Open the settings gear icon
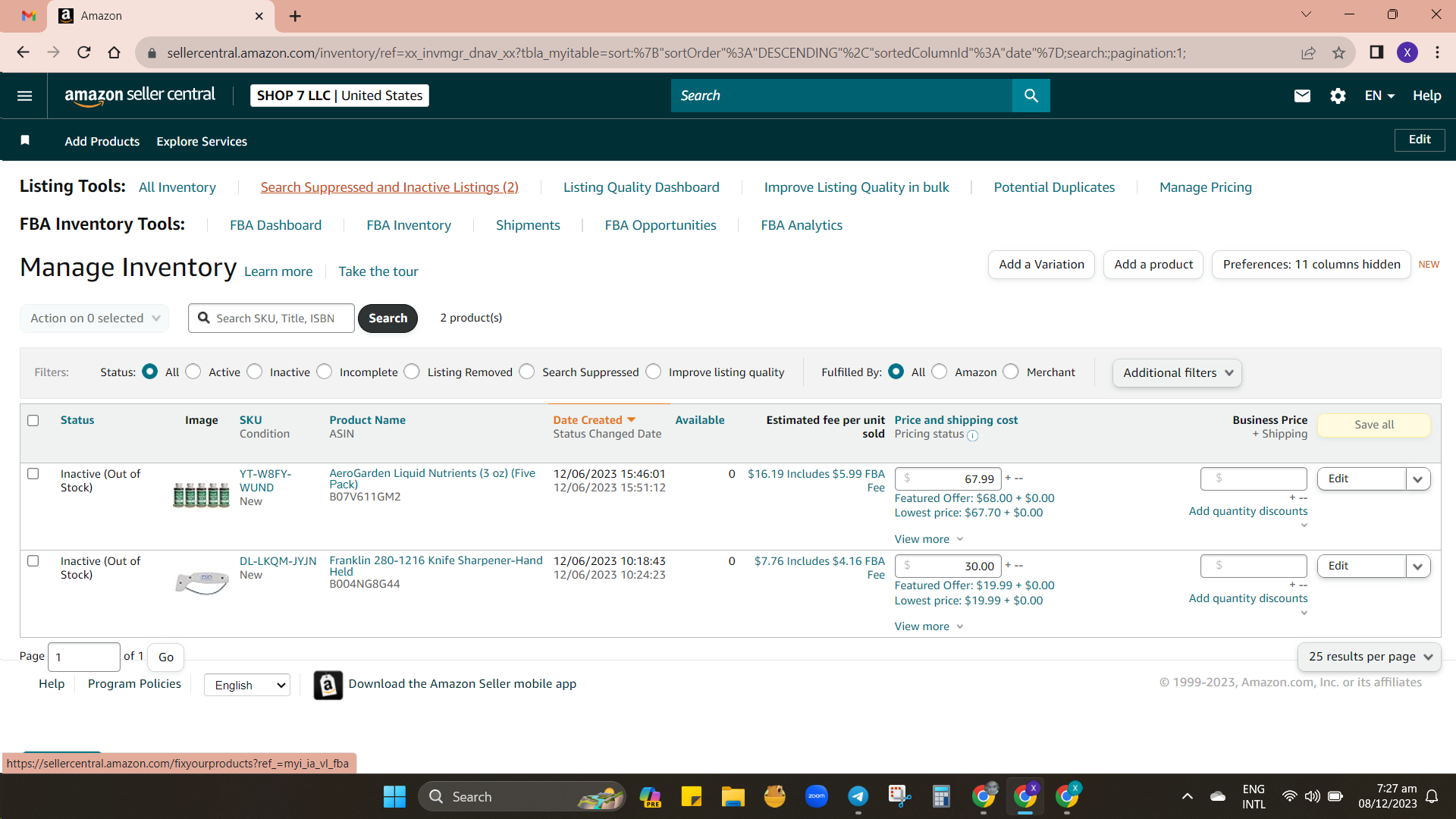Viewport: 1456px width, 819px height. point(1338,96)
